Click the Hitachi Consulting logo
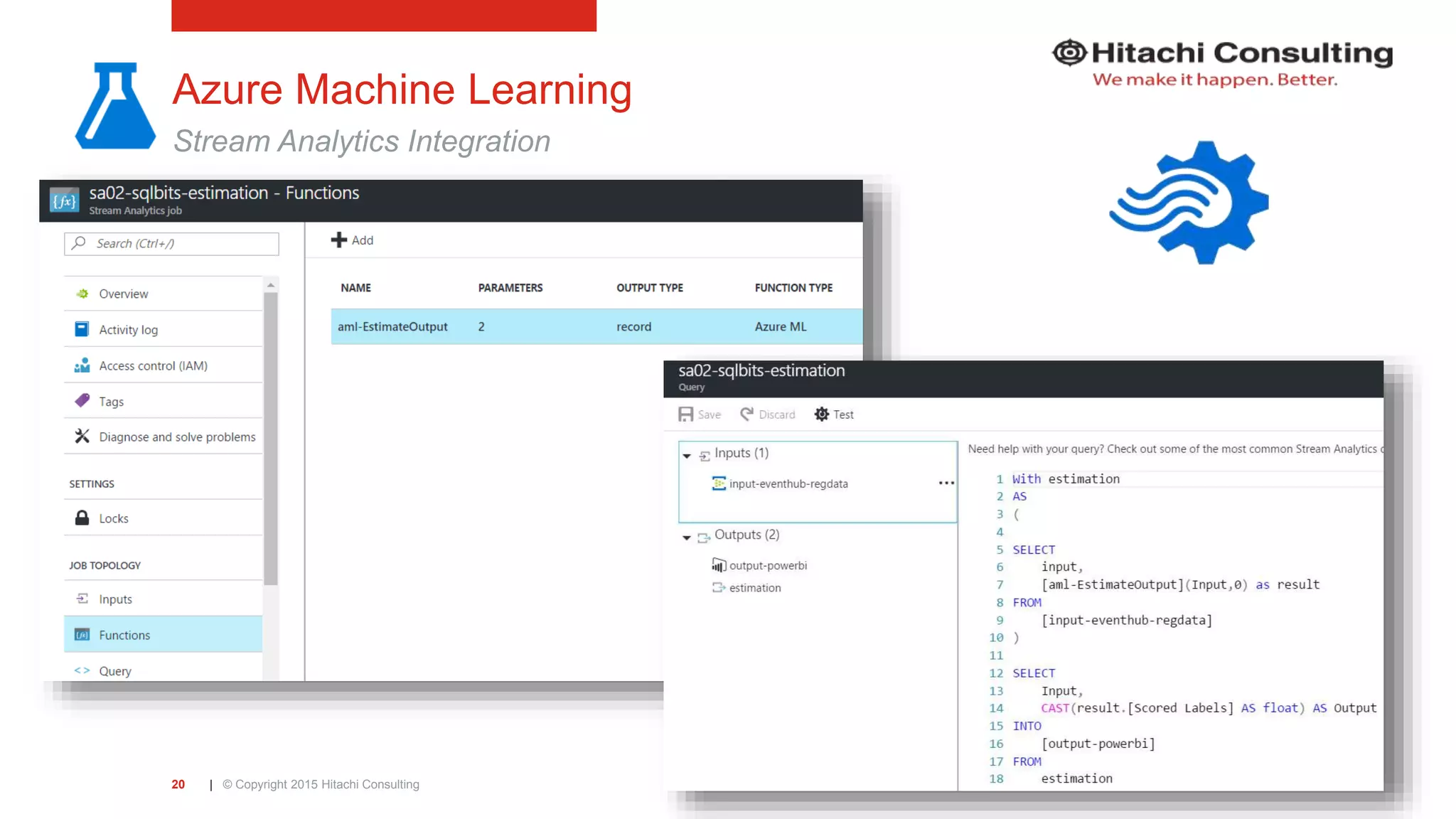Viewport: 1456px width, 819px height. click(1222, 63)
